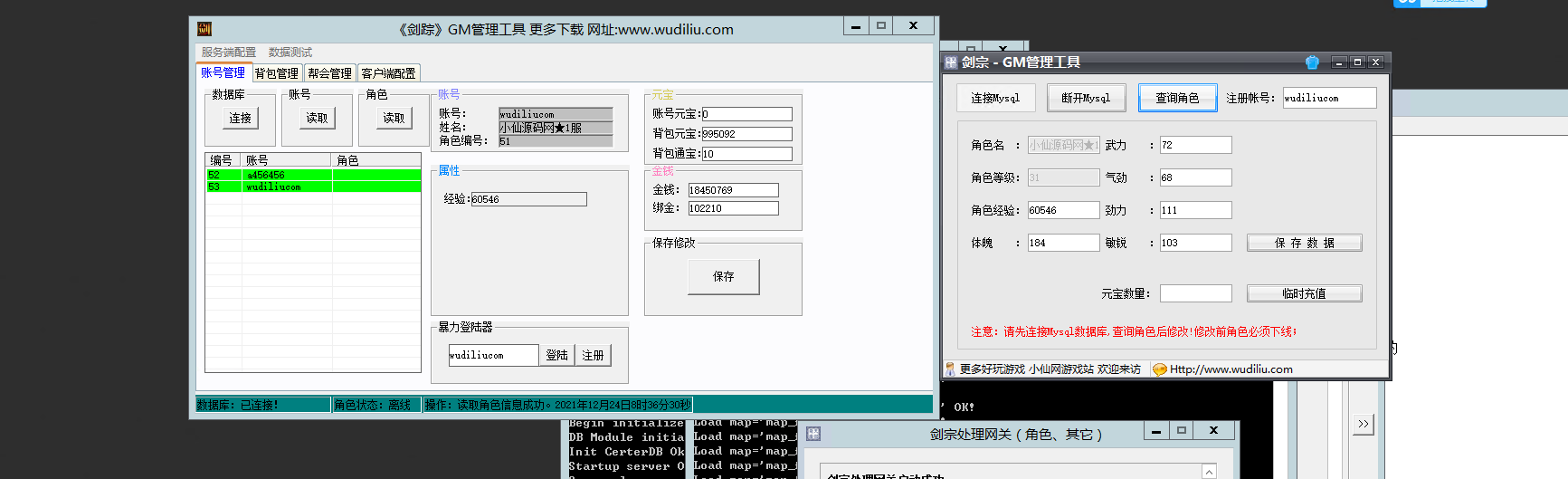
Task: Click the app icon in 《剑踪》GM管理工具 title bar
Action: (x=204, y=29)
